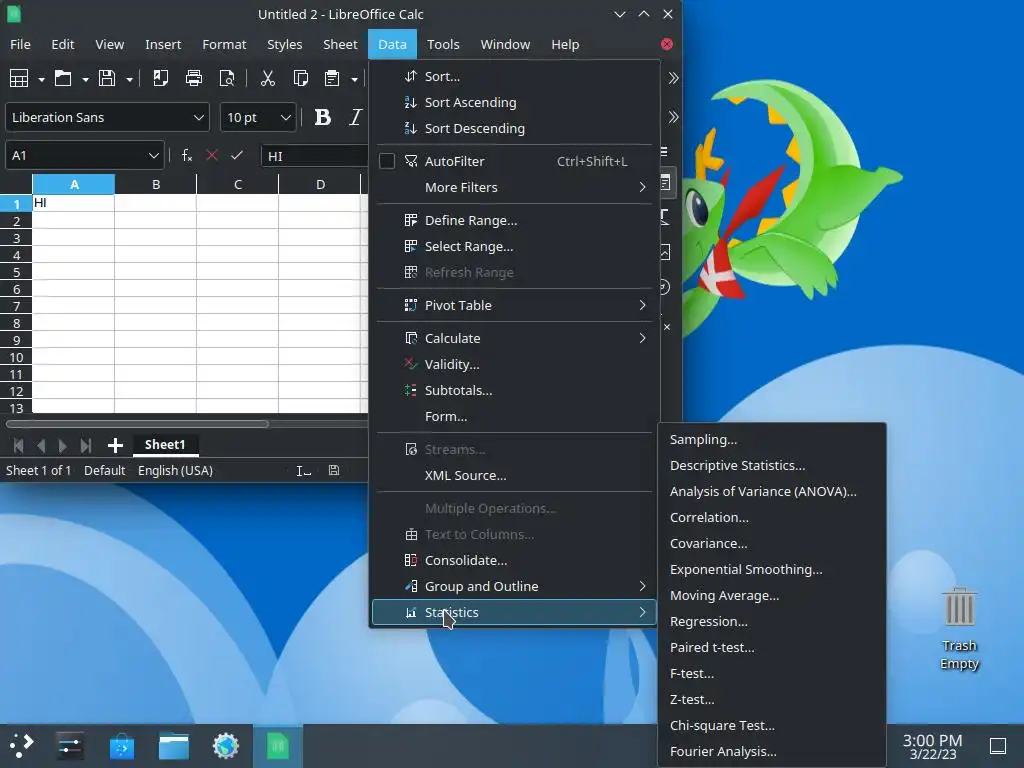Click the insert mode cursor icon in status bar

[304, 471]
